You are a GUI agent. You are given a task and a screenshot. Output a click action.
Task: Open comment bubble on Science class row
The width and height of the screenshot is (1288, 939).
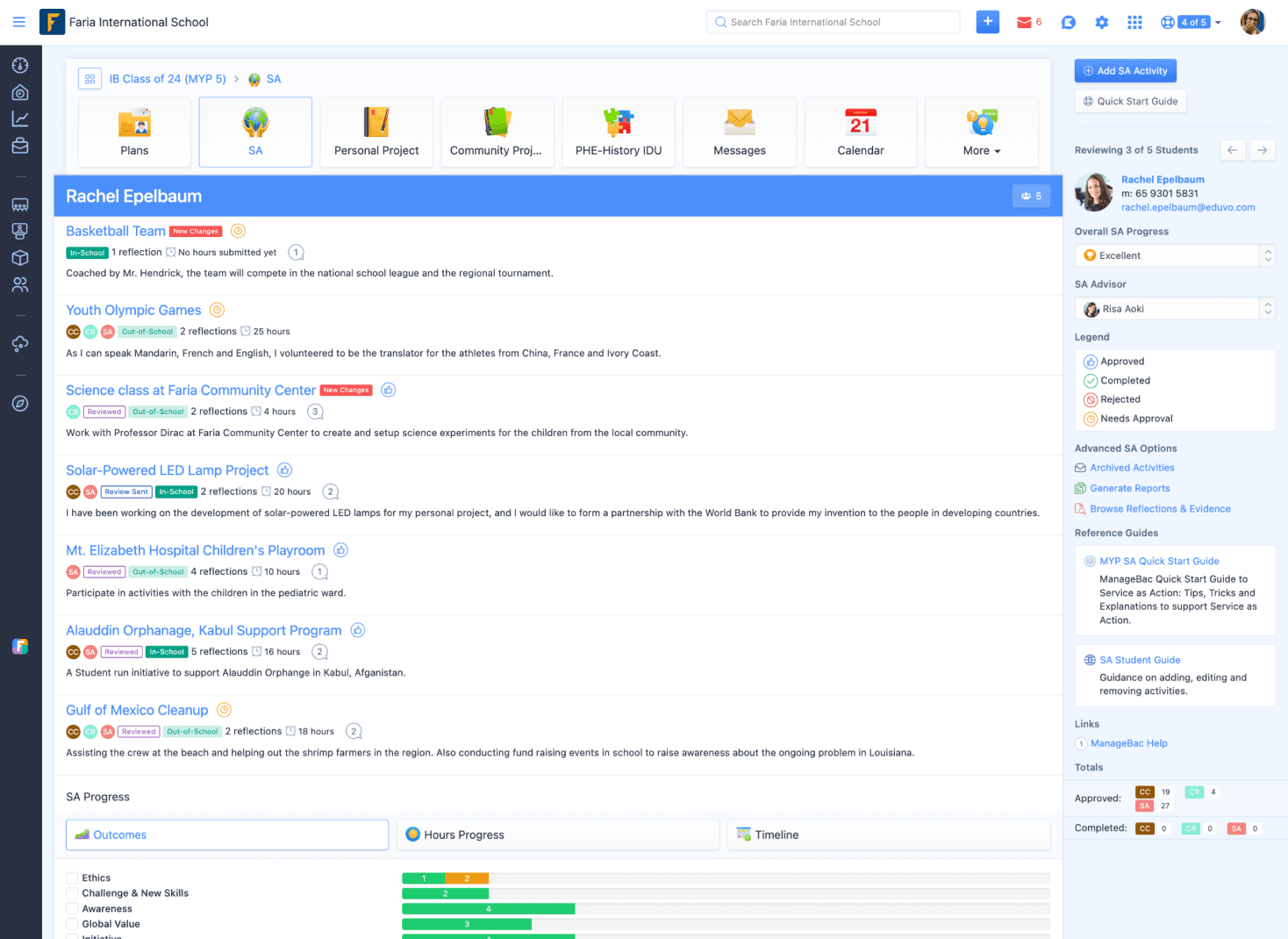point(315,412)
